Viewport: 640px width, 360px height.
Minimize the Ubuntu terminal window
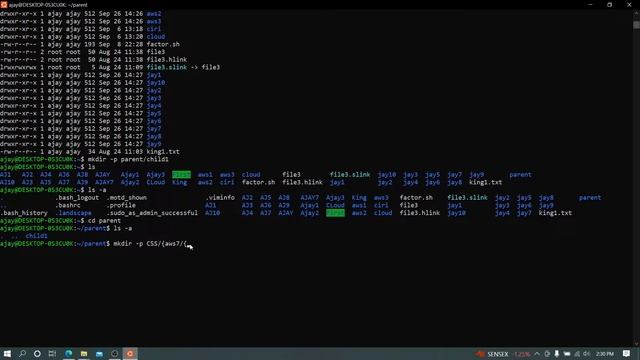pos(590,4)
